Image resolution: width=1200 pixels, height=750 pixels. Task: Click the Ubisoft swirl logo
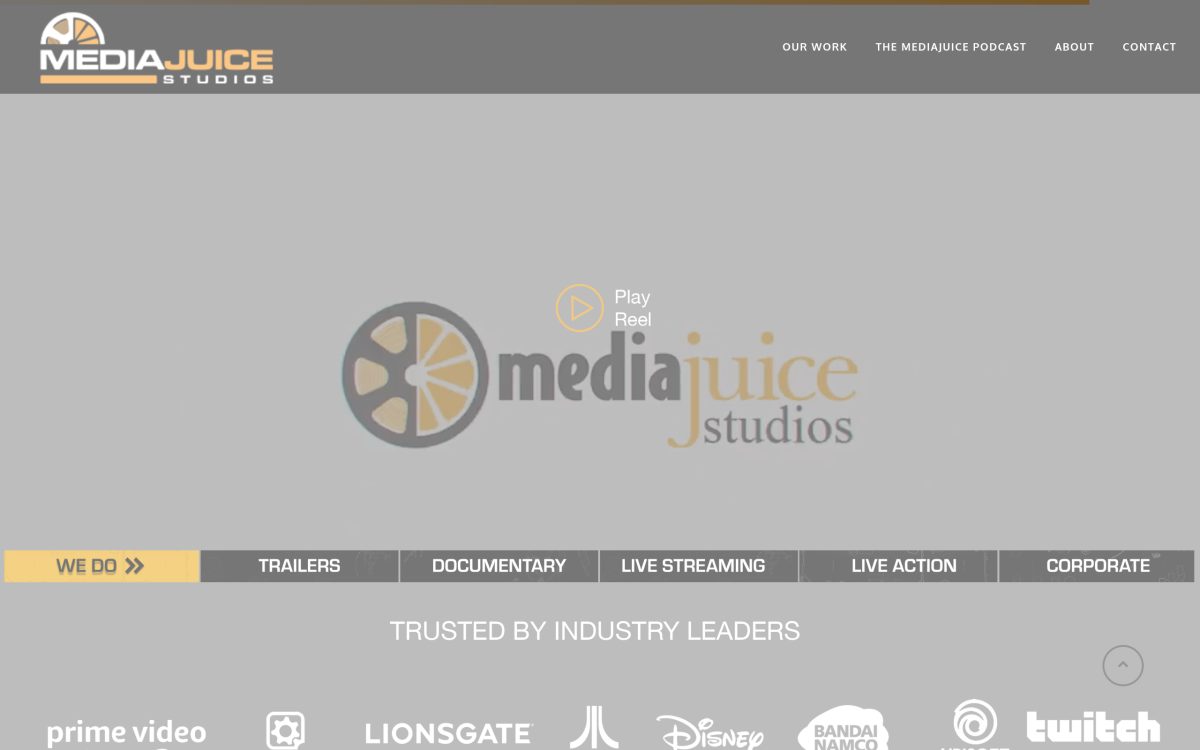[x=975, y=724]
